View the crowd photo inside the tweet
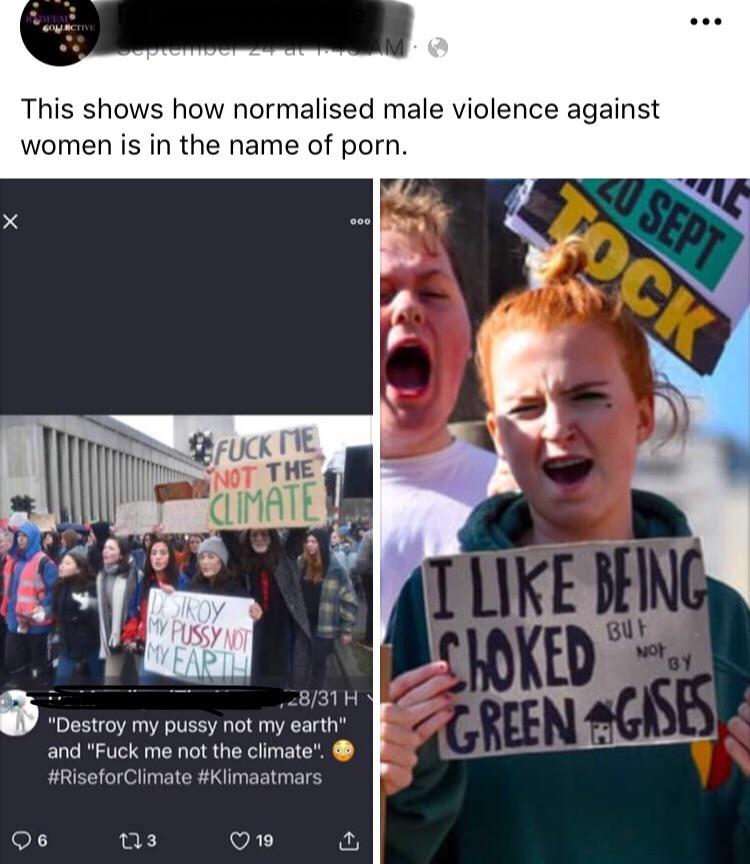Image resolution: width=750 pixels, height=864 pixels. click(x=186, y=550)
